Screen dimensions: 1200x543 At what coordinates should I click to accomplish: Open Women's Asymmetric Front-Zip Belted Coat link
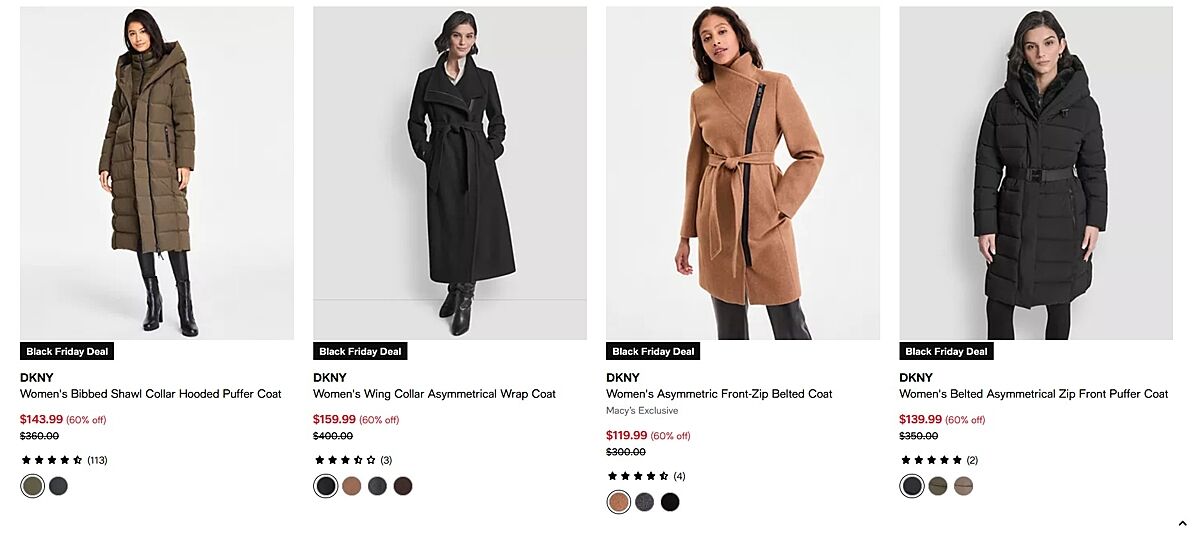719,394
